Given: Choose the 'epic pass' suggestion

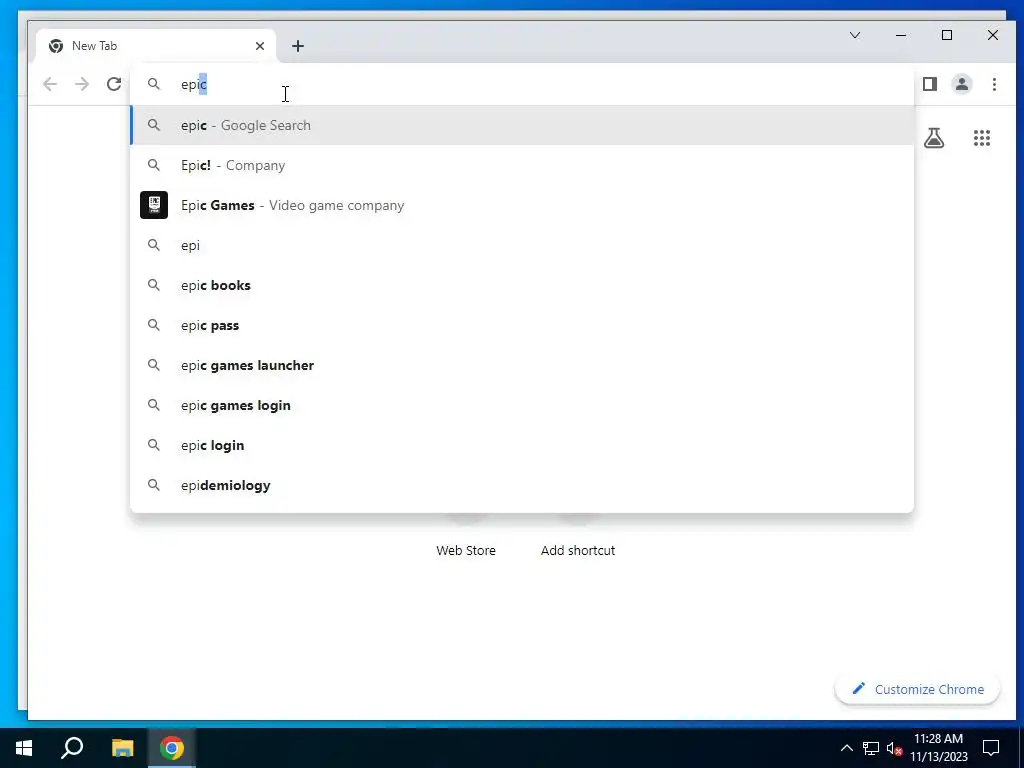Looking at the screenshot, I should click(522, 325).
